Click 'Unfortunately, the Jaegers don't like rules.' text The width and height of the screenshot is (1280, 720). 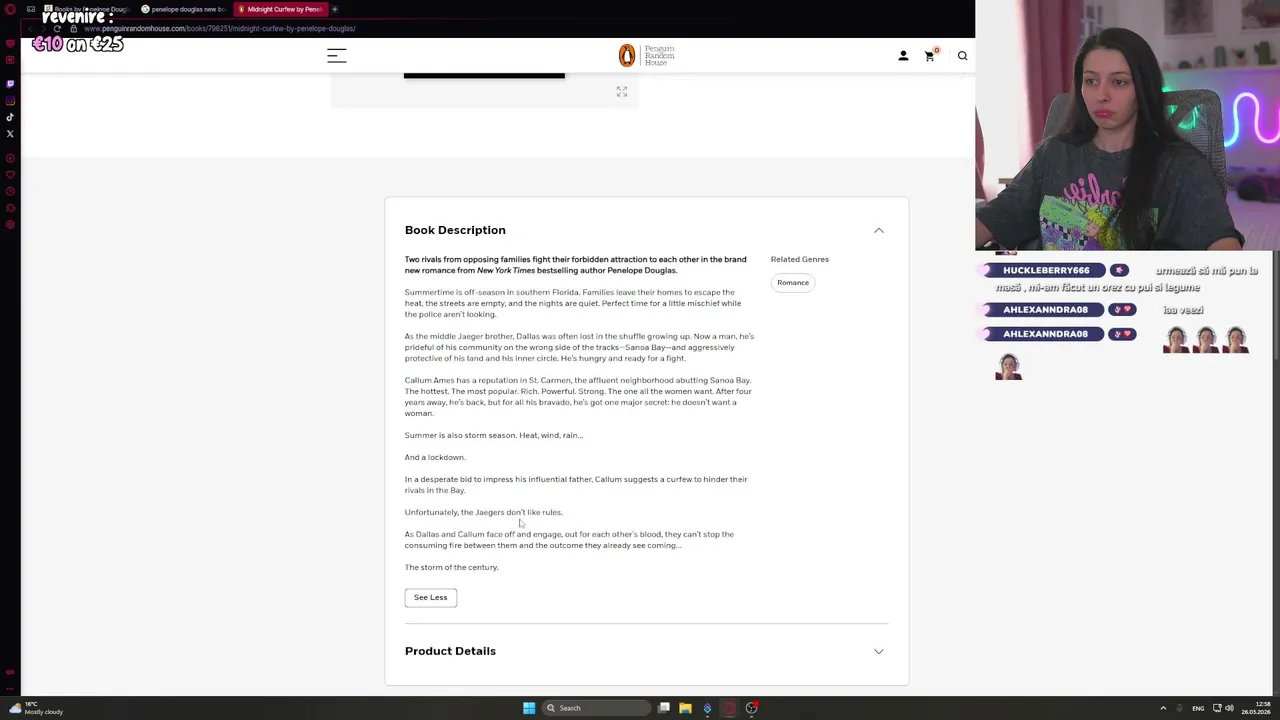click(x=484, y=512)
